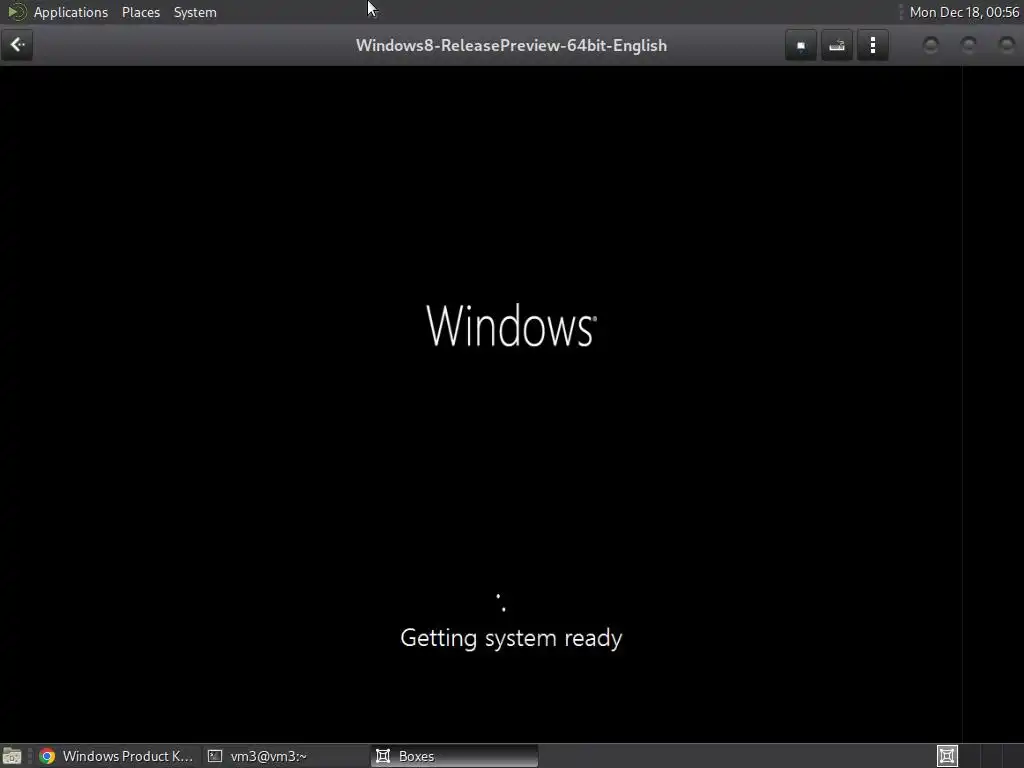Click the middle round Boxes window-control button
Viewport: 1024px width, 768px height.
(968, 45)
